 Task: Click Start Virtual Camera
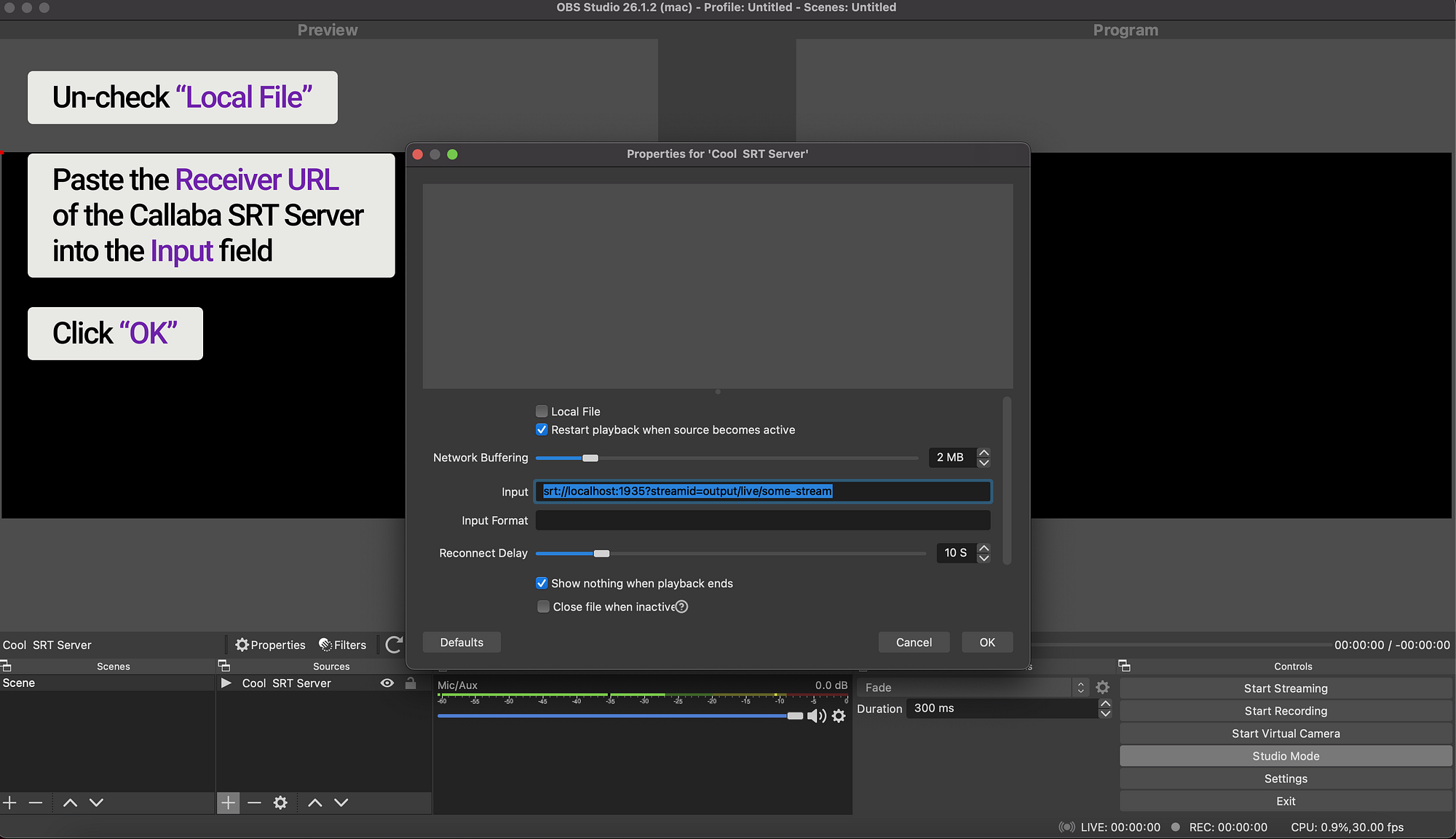tap(1286, 733)
